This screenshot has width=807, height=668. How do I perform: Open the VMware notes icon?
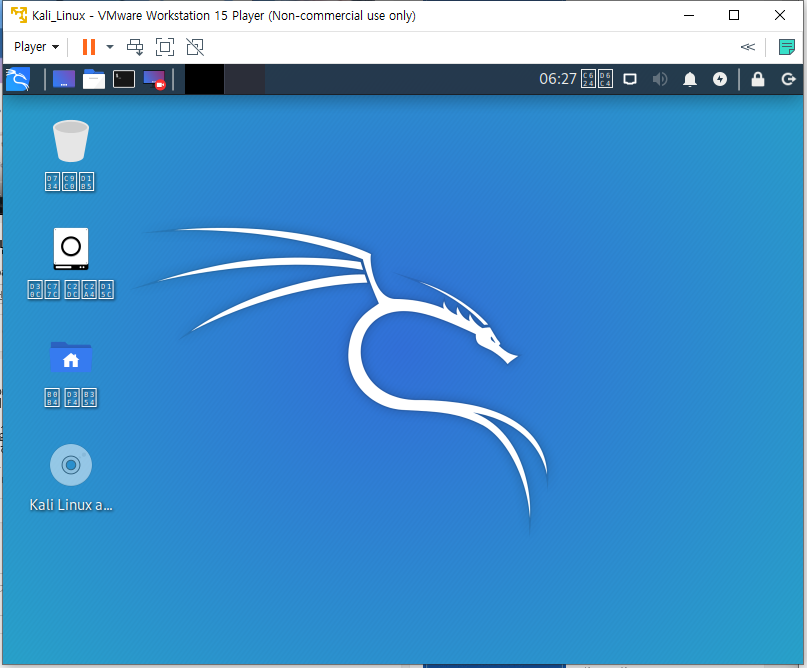786,47
